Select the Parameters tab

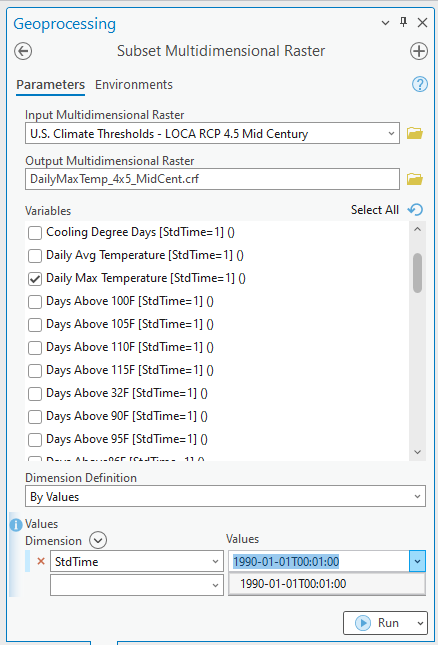point(51,85)
